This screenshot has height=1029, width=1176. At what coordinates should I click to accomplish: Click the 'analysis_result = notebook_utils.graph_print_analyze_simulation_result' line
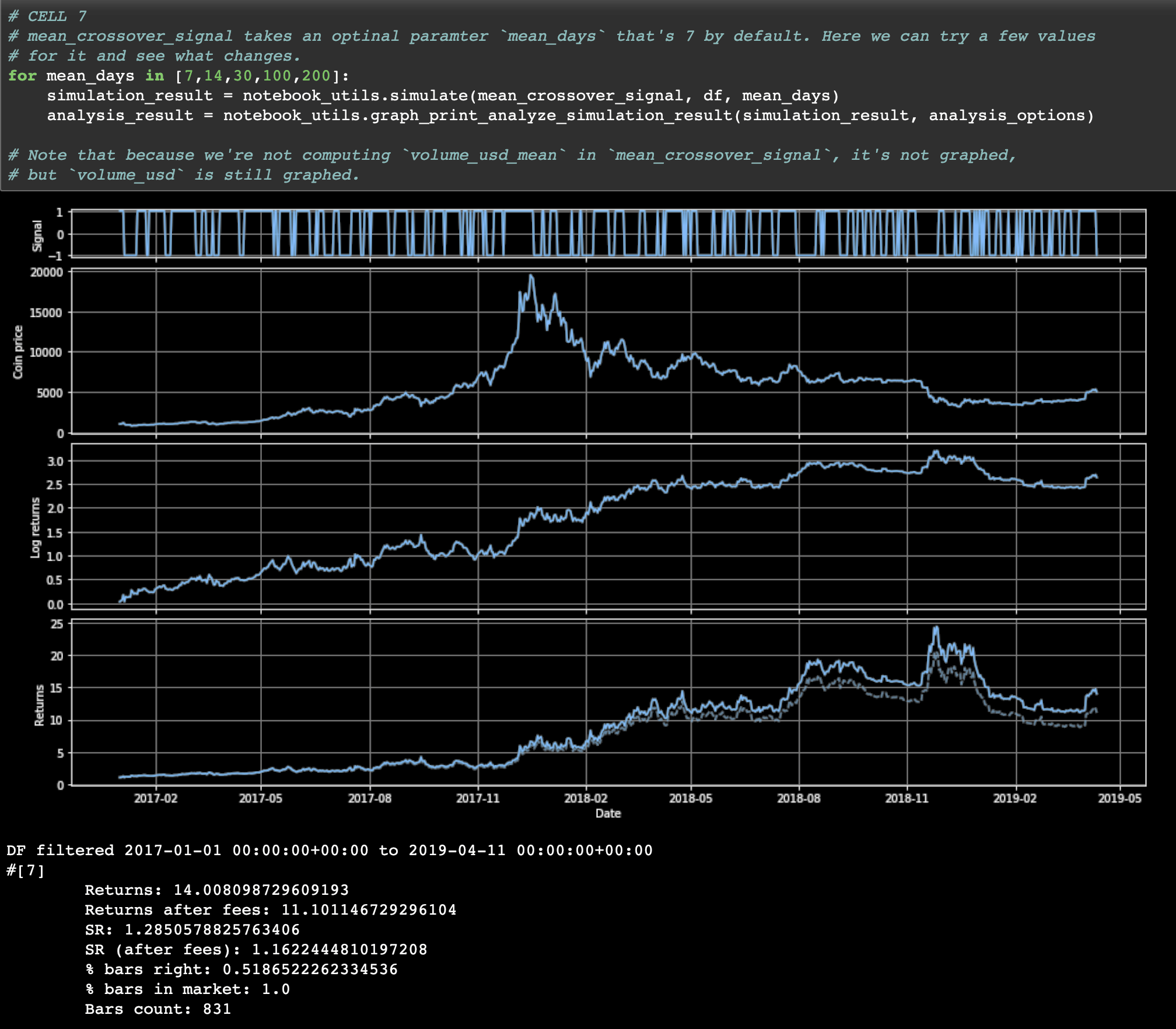(x=570, y=116)
